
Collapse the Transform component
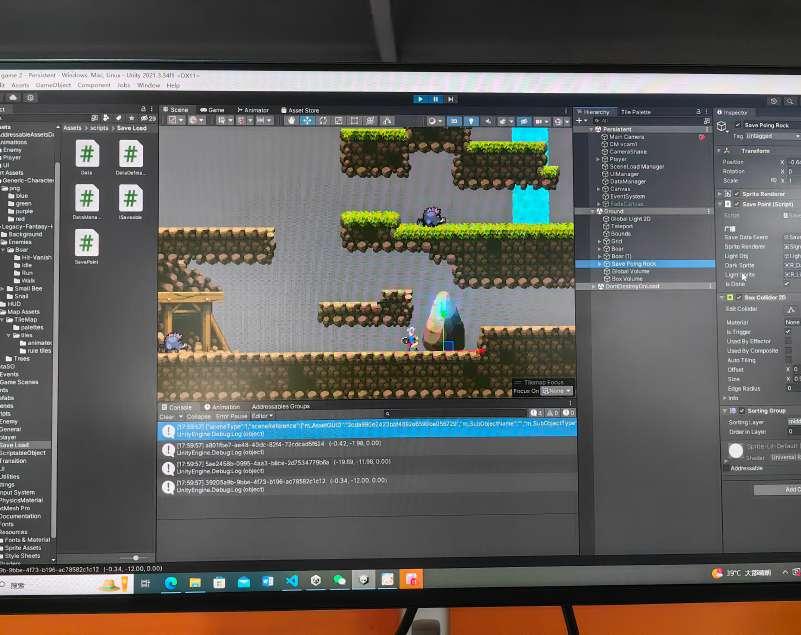[719, 151]
